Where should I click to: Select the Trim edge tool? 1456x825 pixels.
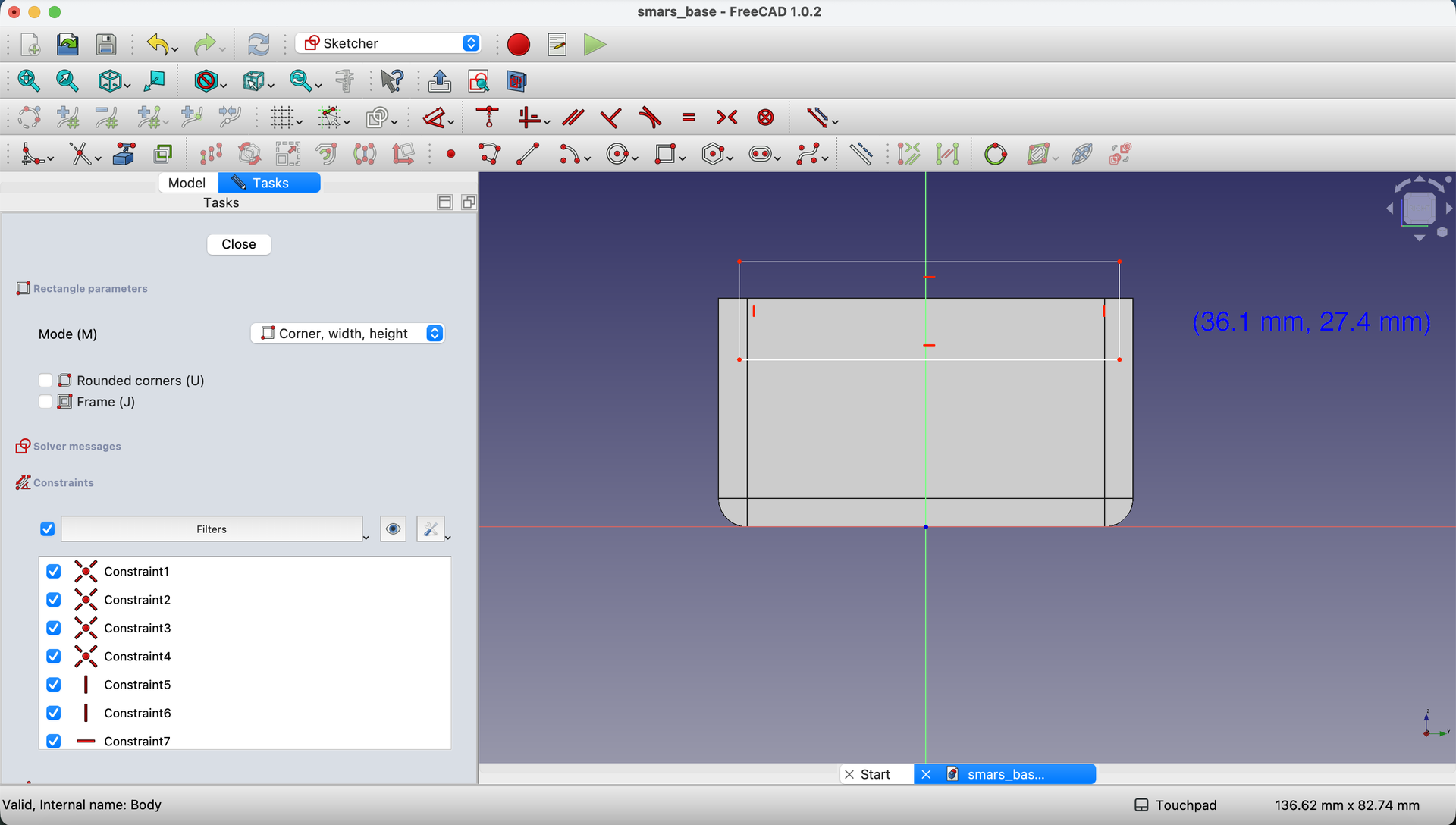coord(80,154)
